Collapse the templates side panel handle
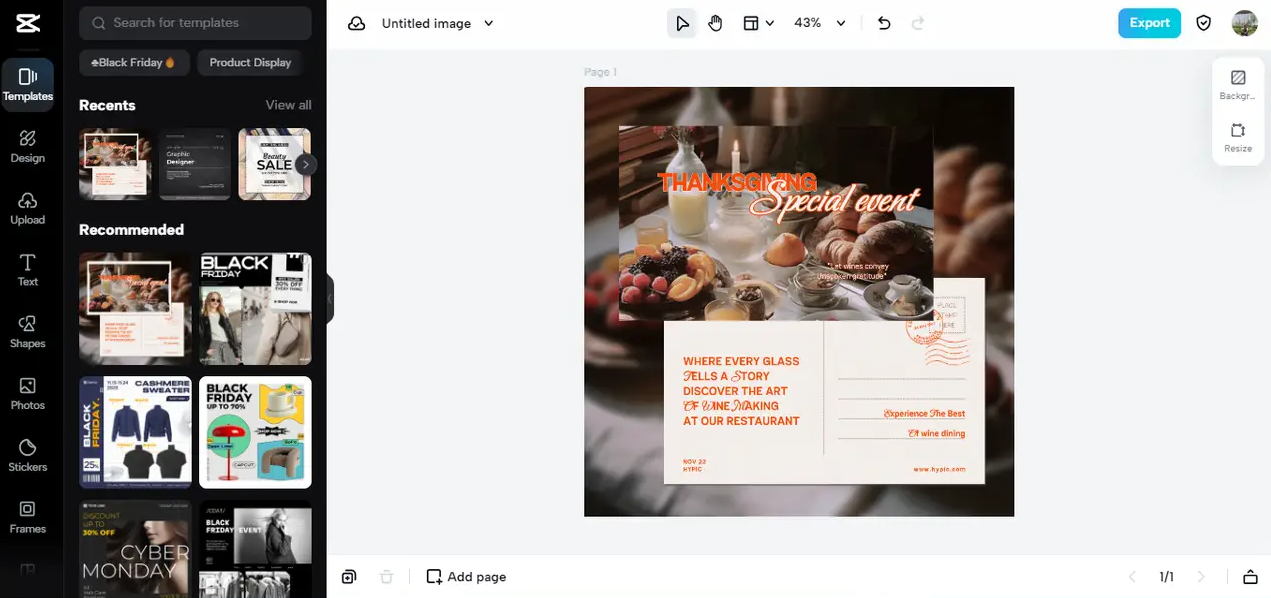1271x598 pixels. coord(330,299)
